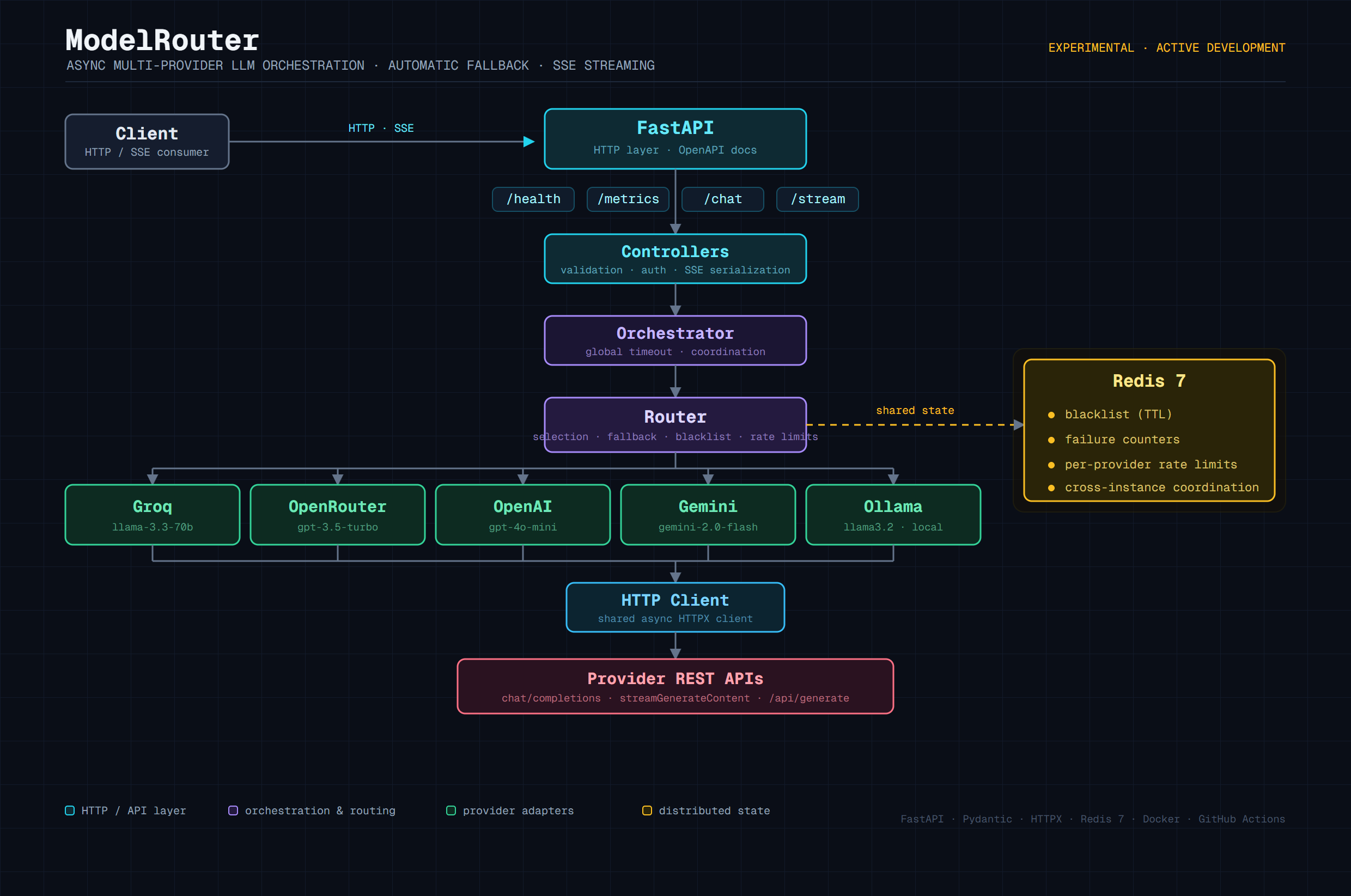1351x896 pixels.
Task: Click 'HTTP / API layer' legend label
Action: (133, 810)
